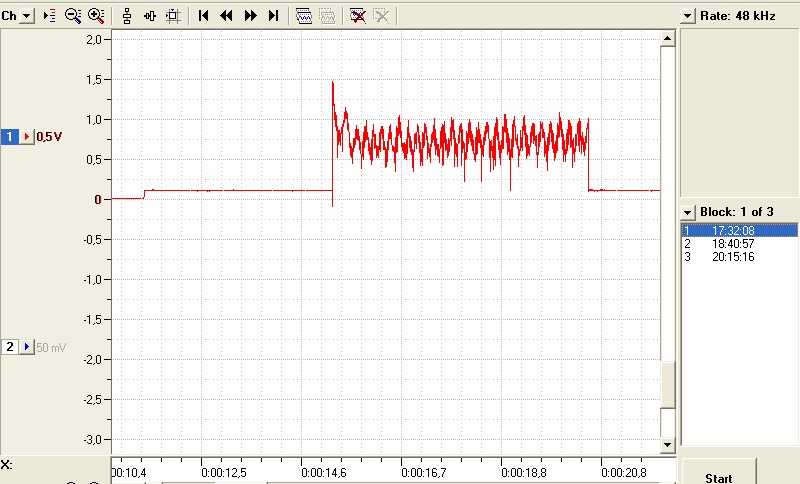Screen dimensions: 800x484
Task: Click the X: cursor readout label
Action: (x=7, y=465)
